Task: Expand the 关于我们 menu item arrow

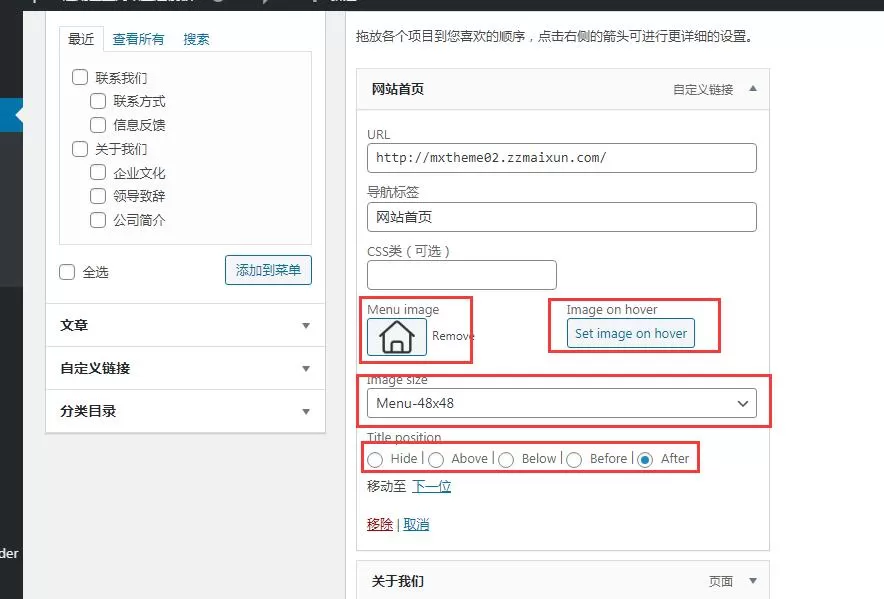Action: pyautogui.click(x=753, y=581)
